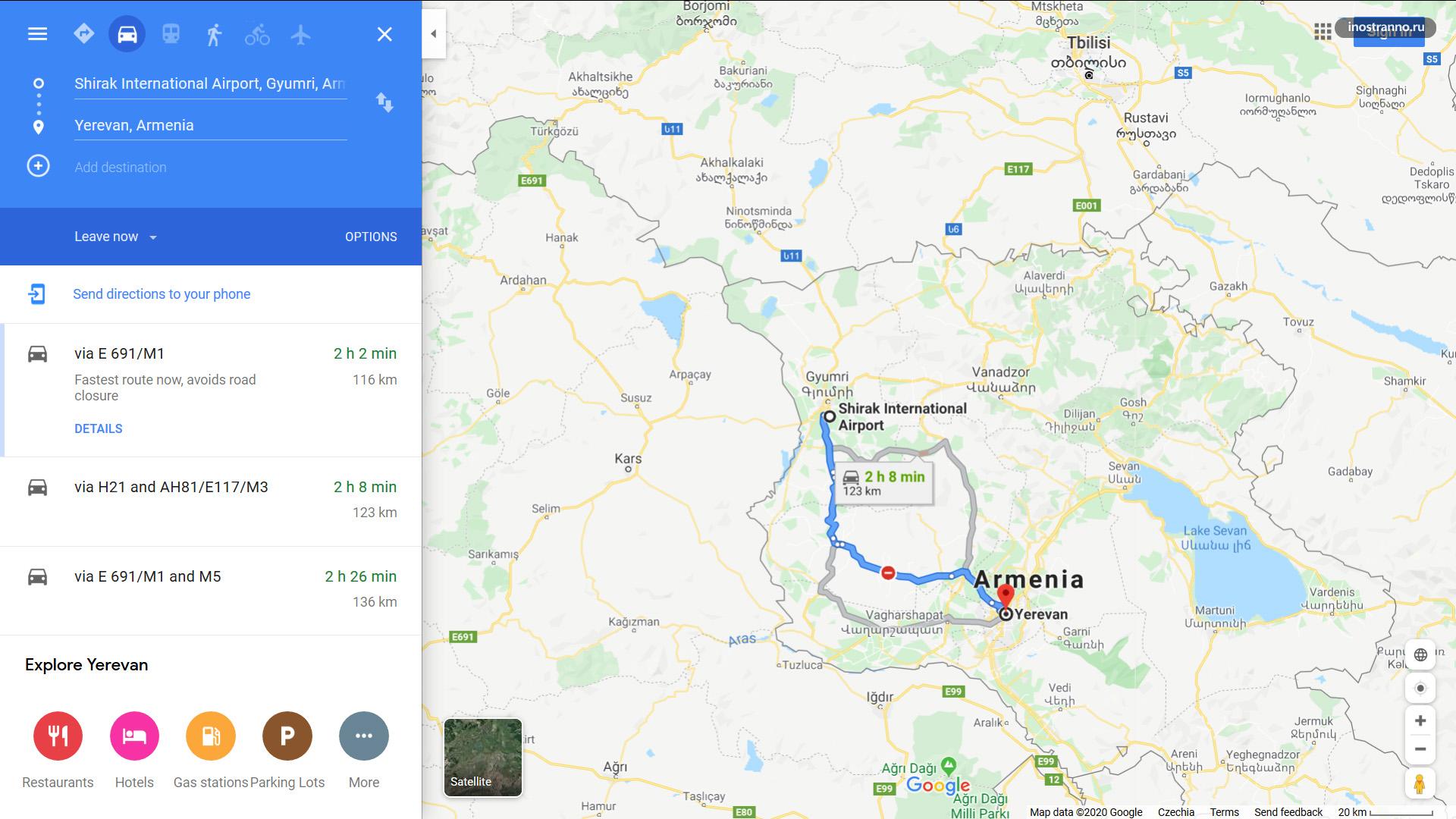This screenshot has width=1456, height=819.
Task: Open the hamburger main menu
Action: [x=37, y=34]
